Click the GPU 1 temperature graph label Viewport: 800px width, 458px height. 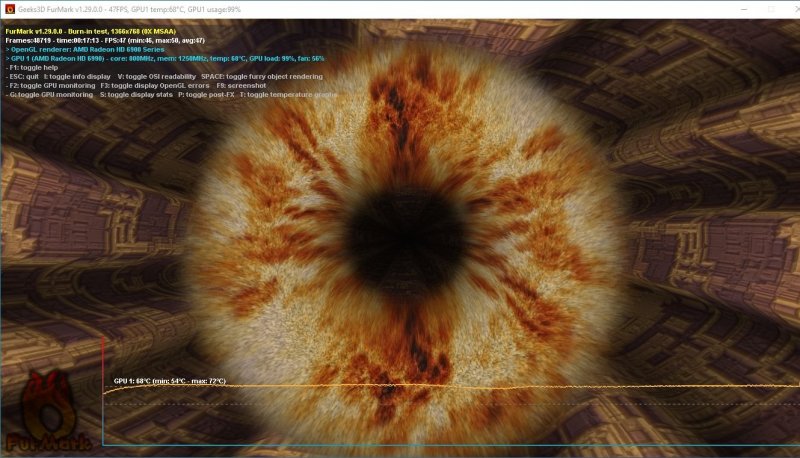point(169,381)
